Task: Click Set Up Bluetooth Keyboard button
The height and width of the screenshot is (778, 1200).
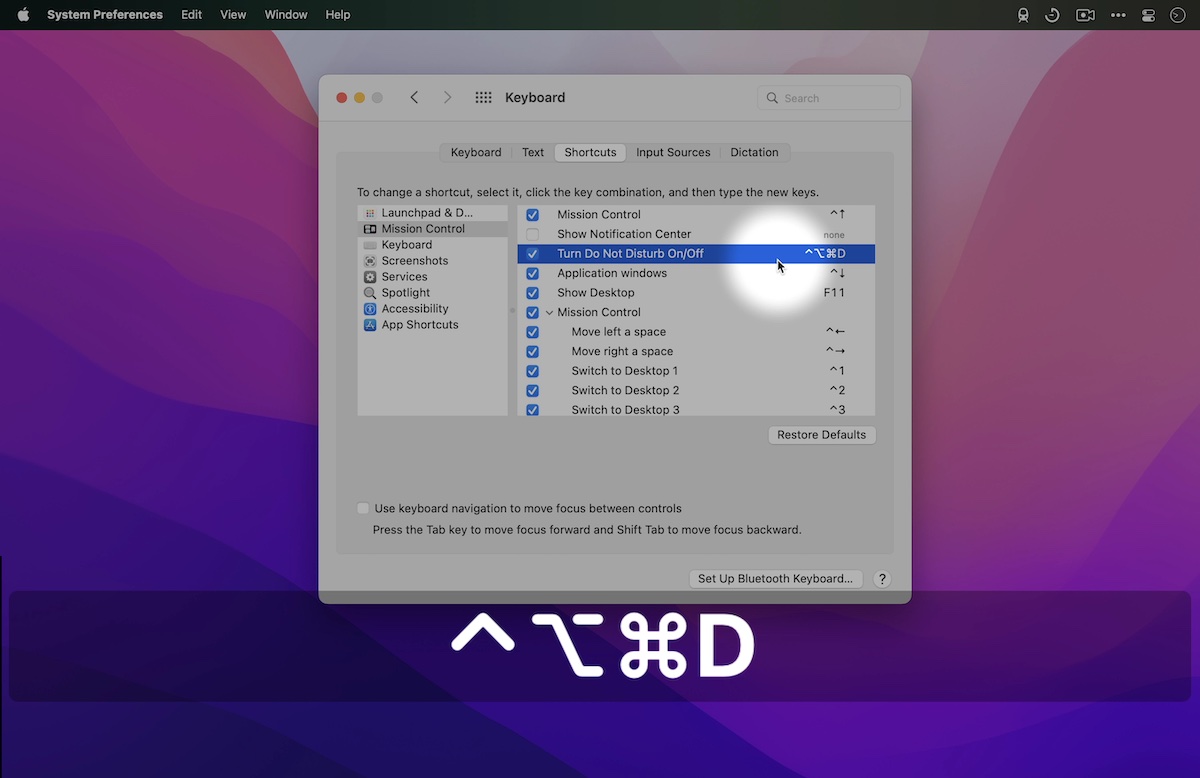Action: tap(775, 579)
